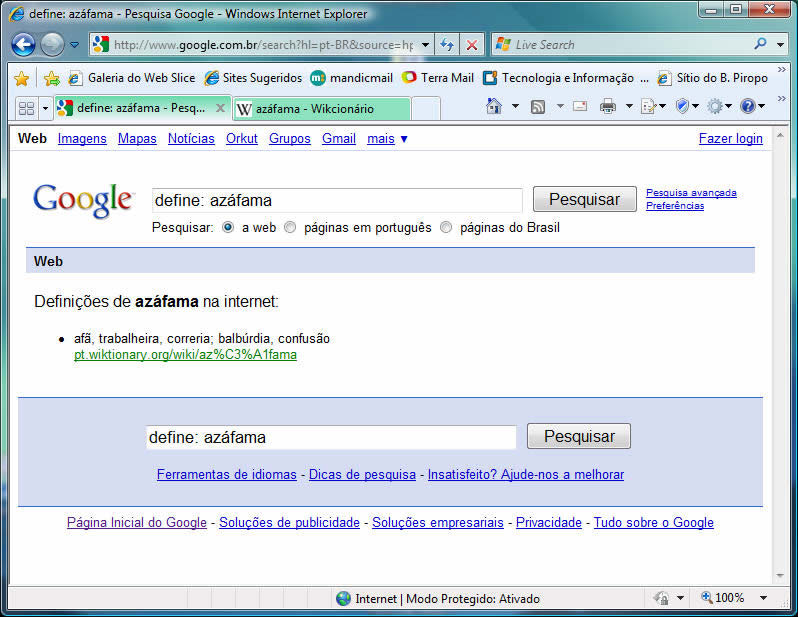Open the Safety shield menu
The width and height of the screenshot is (798, 617).
pos(687,106)
